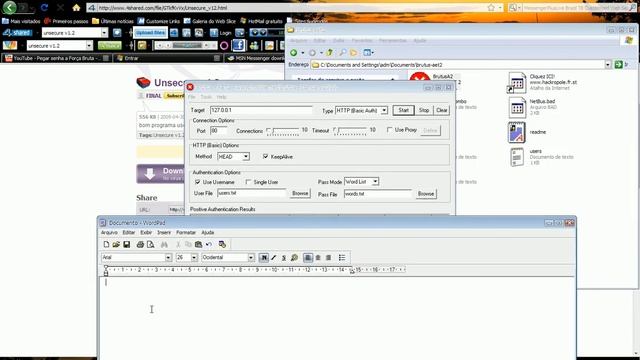Paste clipboard contents in WordPad
Image resolution: width=640 pixels, height=360 pixels.
click(198, 244)
